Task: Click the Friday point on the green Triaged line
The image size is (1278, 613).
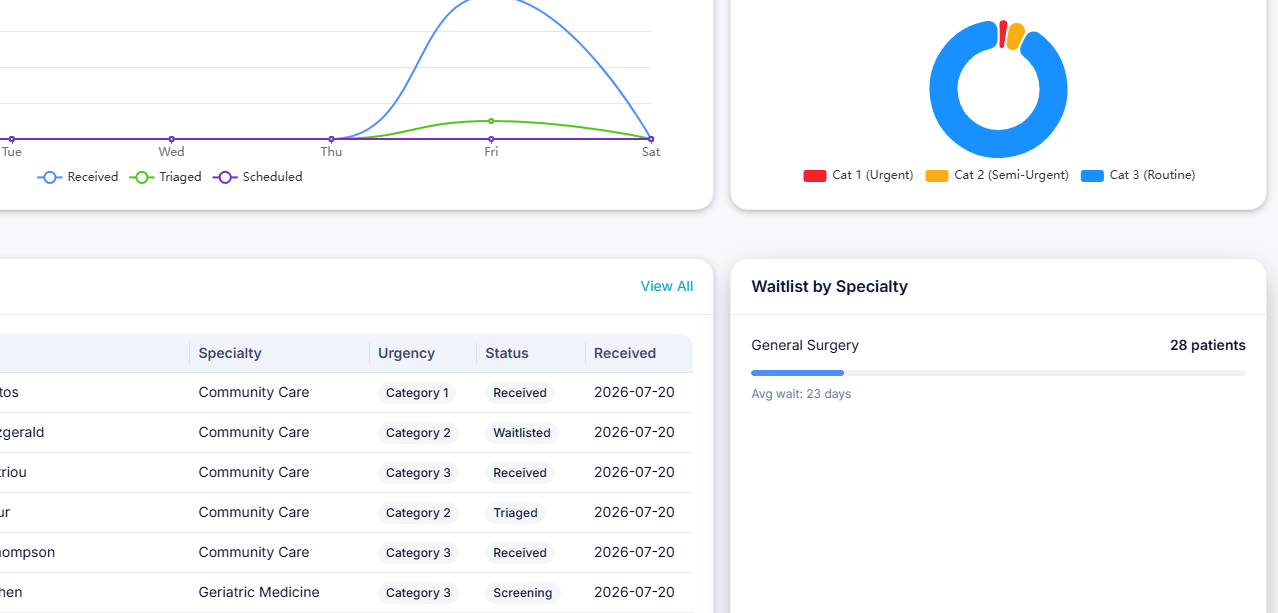Action: pyautogui.click(x=491, y=121)
